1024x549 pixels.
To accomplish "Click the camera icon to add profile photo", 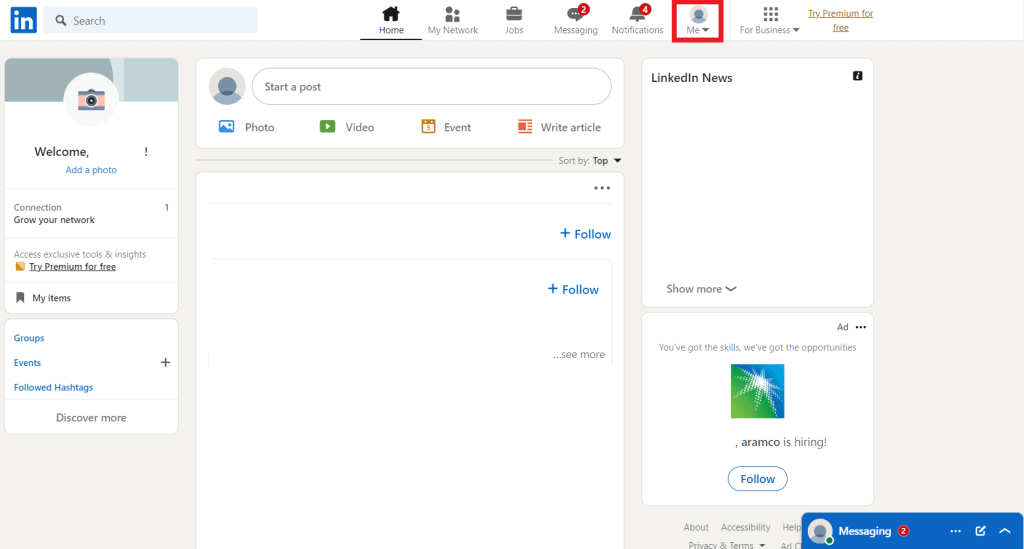I will click(x=91, y=100).
